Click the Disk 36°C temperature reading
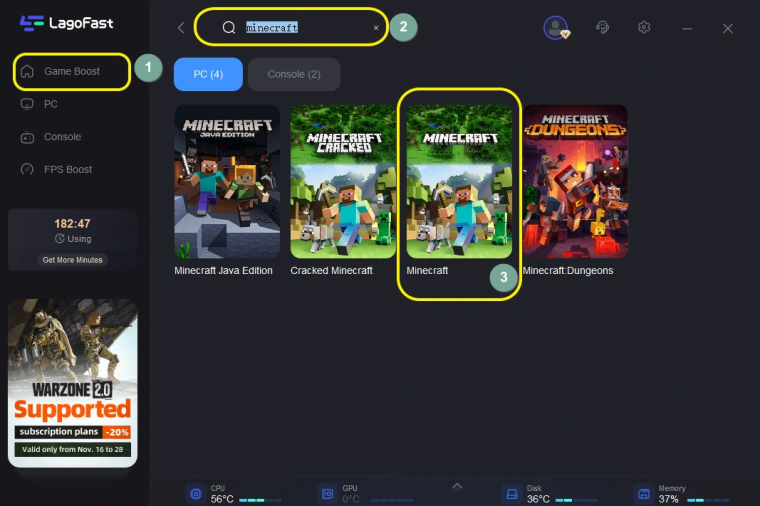 pyautogui.click(x=538, y=499)
